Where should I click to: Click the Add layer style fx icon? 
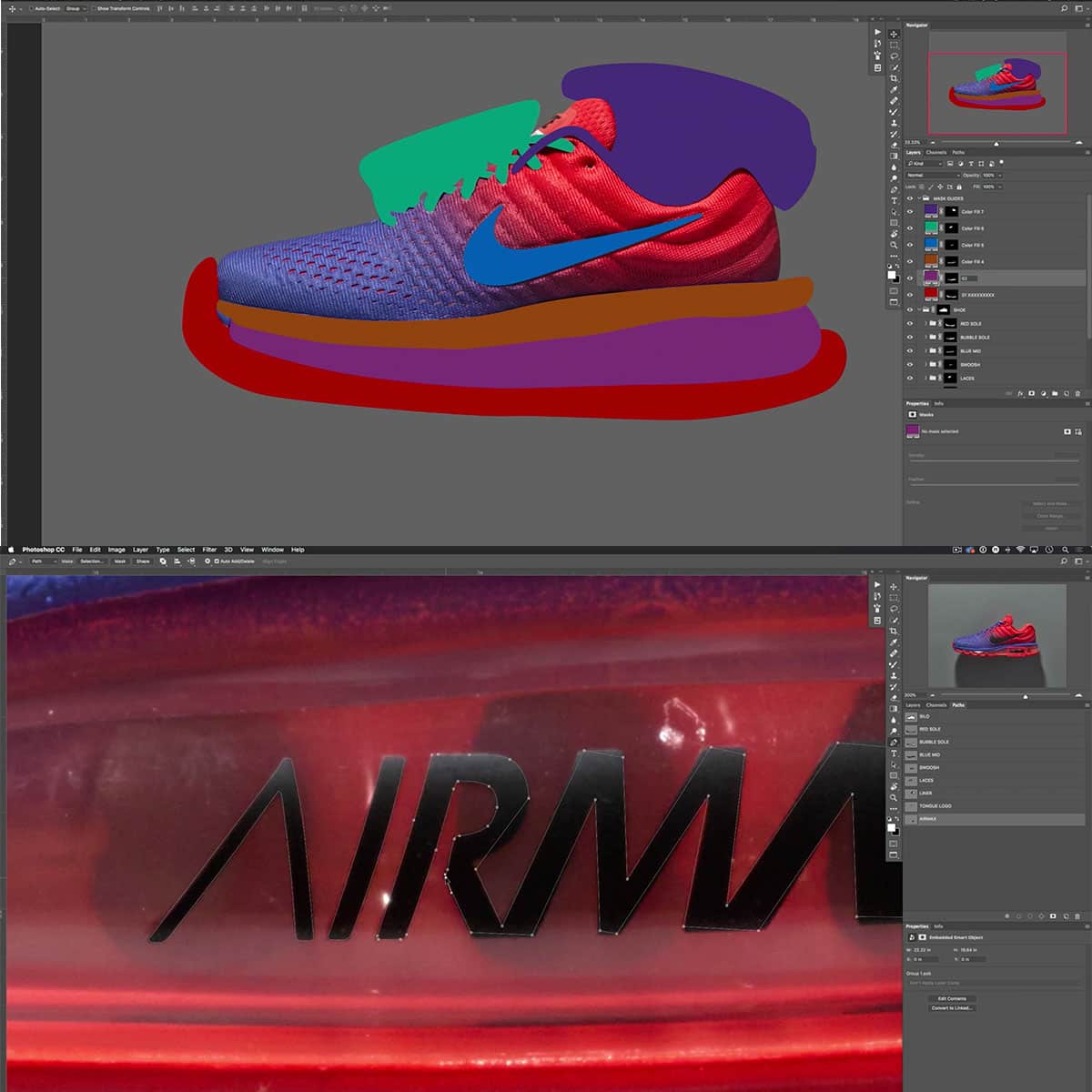coord(1020,394)
